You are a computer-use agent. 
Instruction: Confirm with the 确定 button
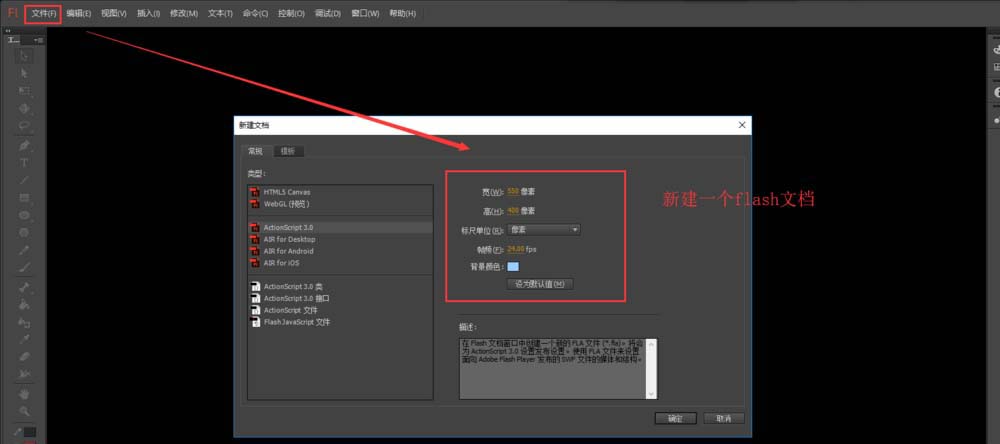click(x=675, y=418)
